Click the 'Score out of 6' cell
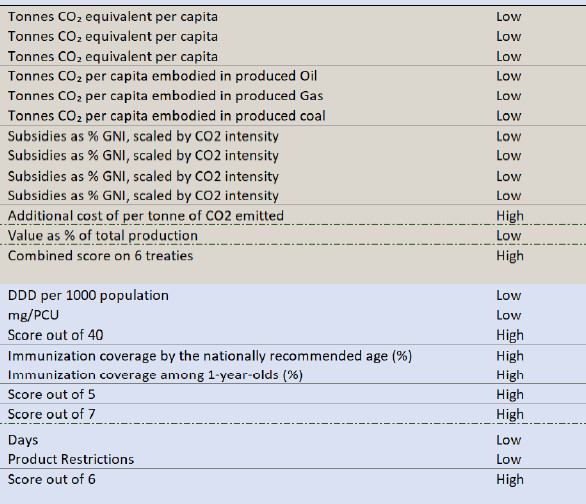 [x=52, y=479]
